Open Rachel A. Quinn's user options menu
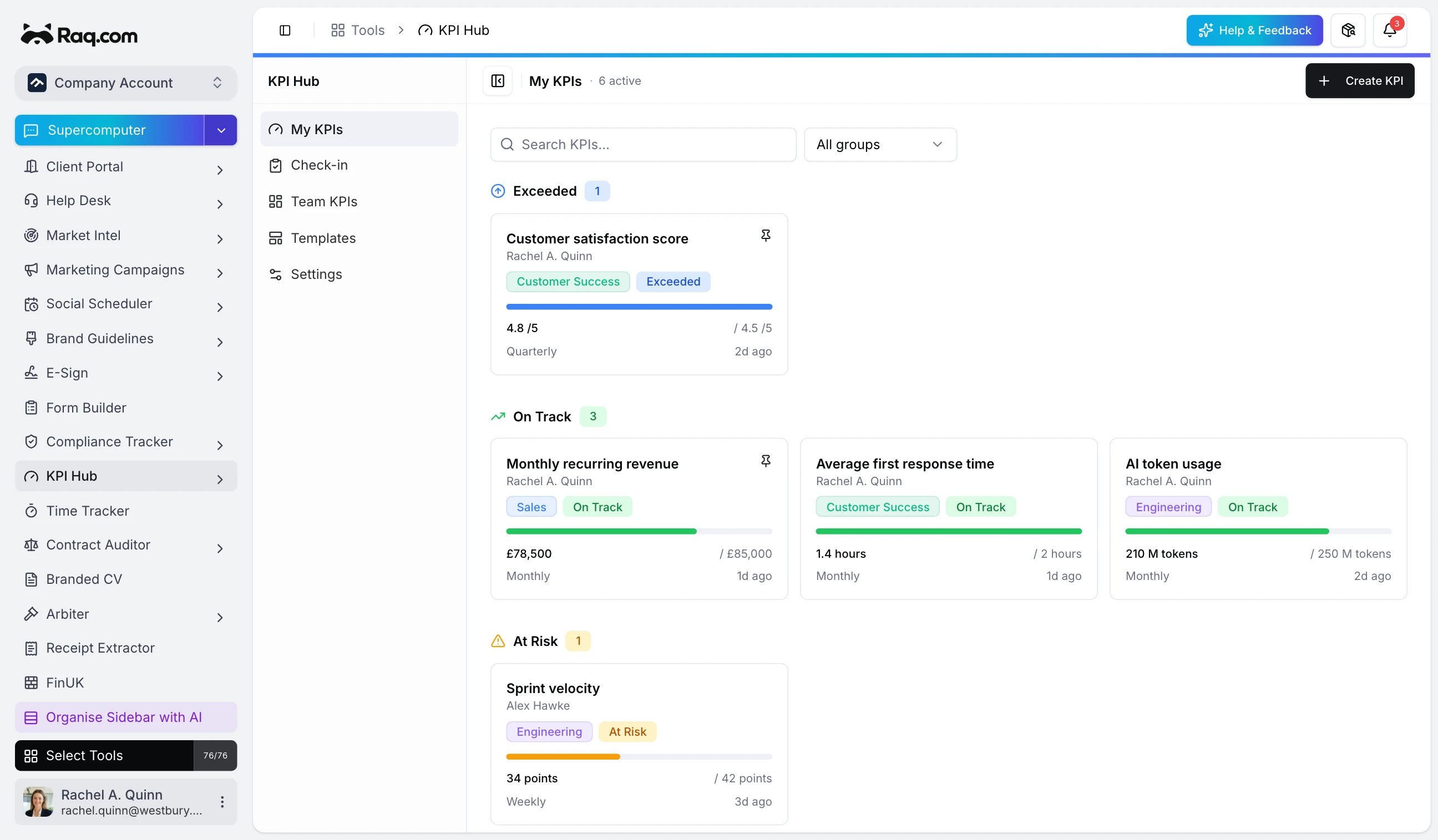The width and height of the screenshot is (1438, 840). [222, 802]
